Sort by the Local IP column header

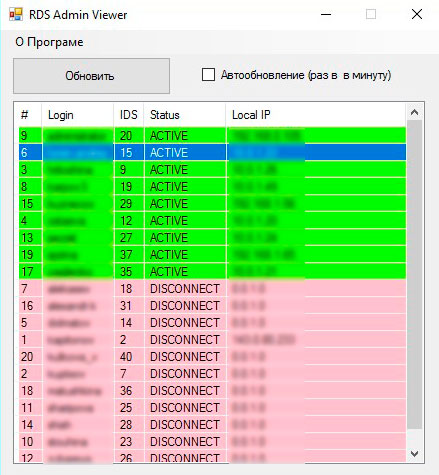(316, 115)
